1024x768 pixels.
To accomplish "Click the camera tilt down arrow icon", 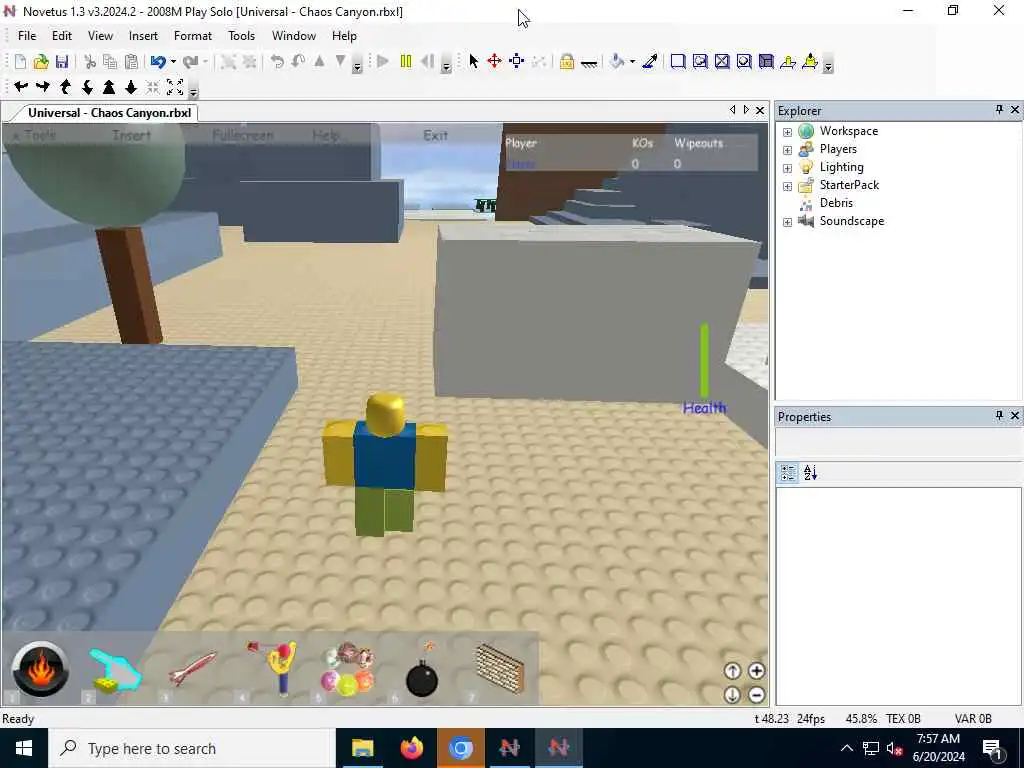I will (x=87, y=86).
